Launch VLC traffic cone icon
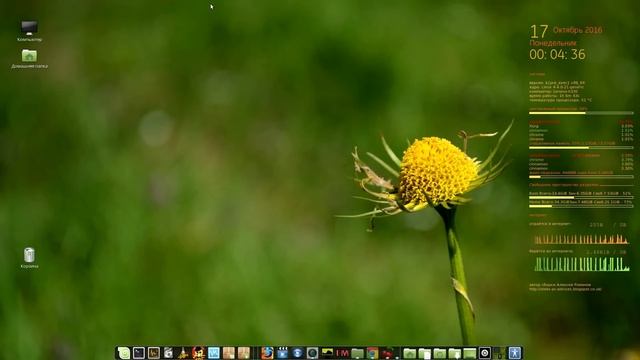The image size is (640, 360). pyautogui.click(x=183, y=353)
